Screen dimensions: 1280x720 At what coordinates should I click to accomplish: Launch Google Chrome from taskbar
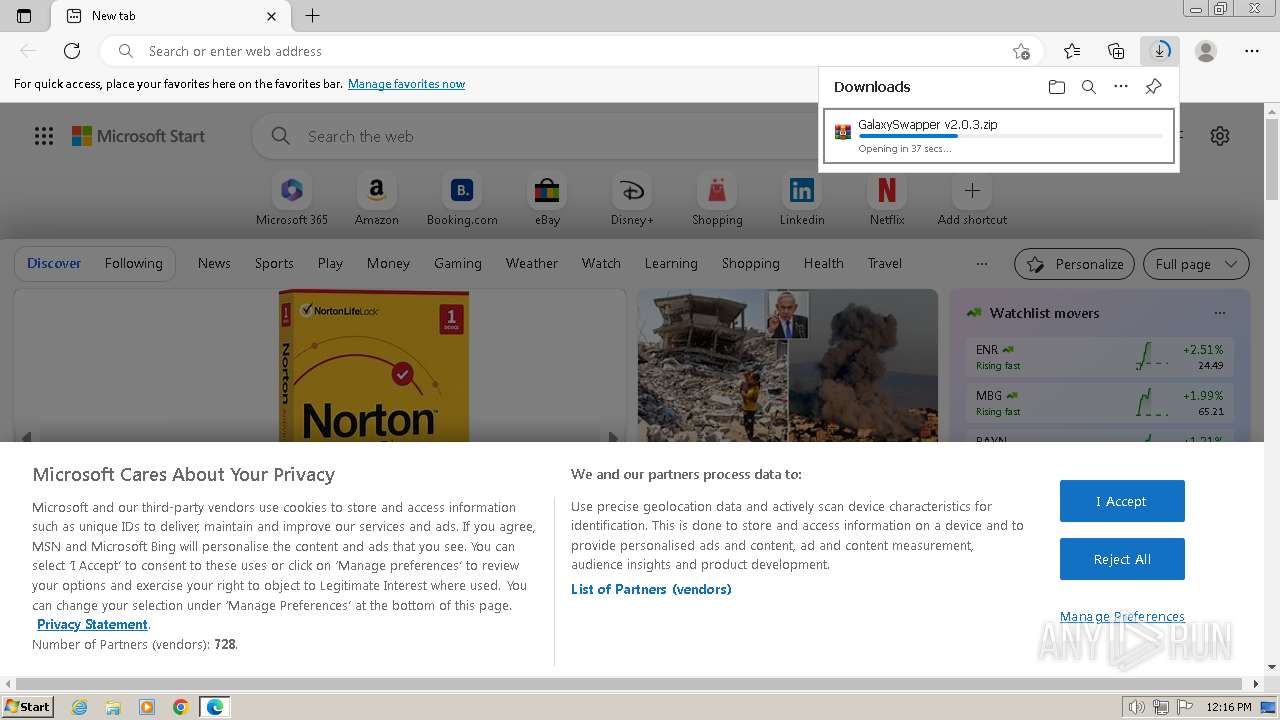click(180, 707)
